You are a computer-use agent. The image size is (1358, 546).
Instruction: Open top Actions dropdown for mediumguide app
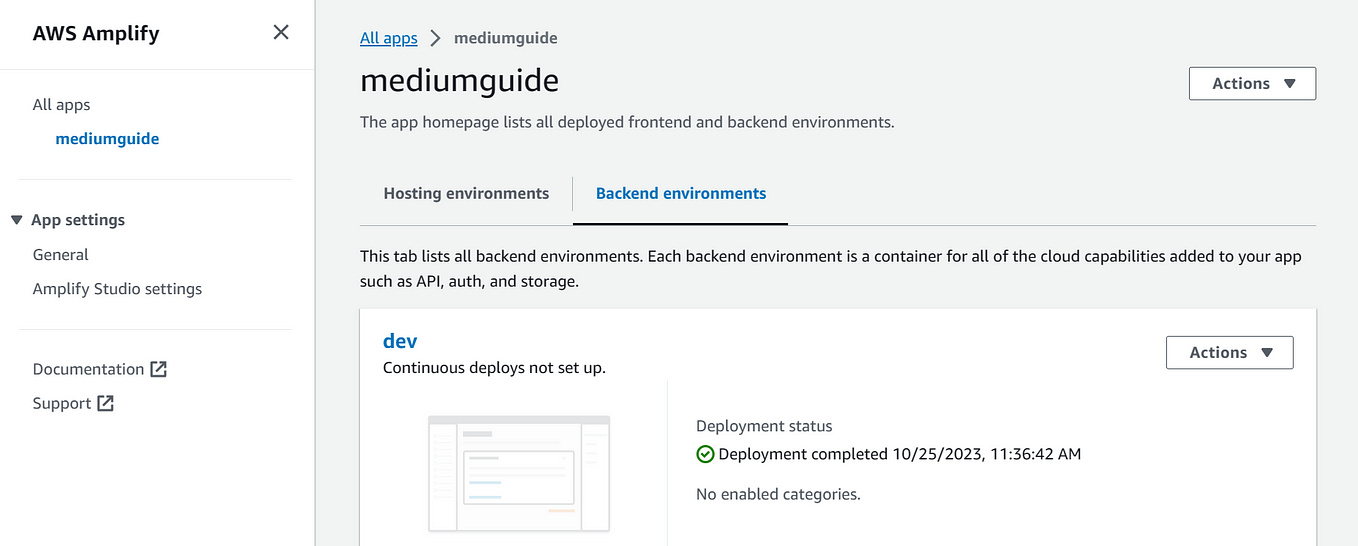click(1252, 83)
